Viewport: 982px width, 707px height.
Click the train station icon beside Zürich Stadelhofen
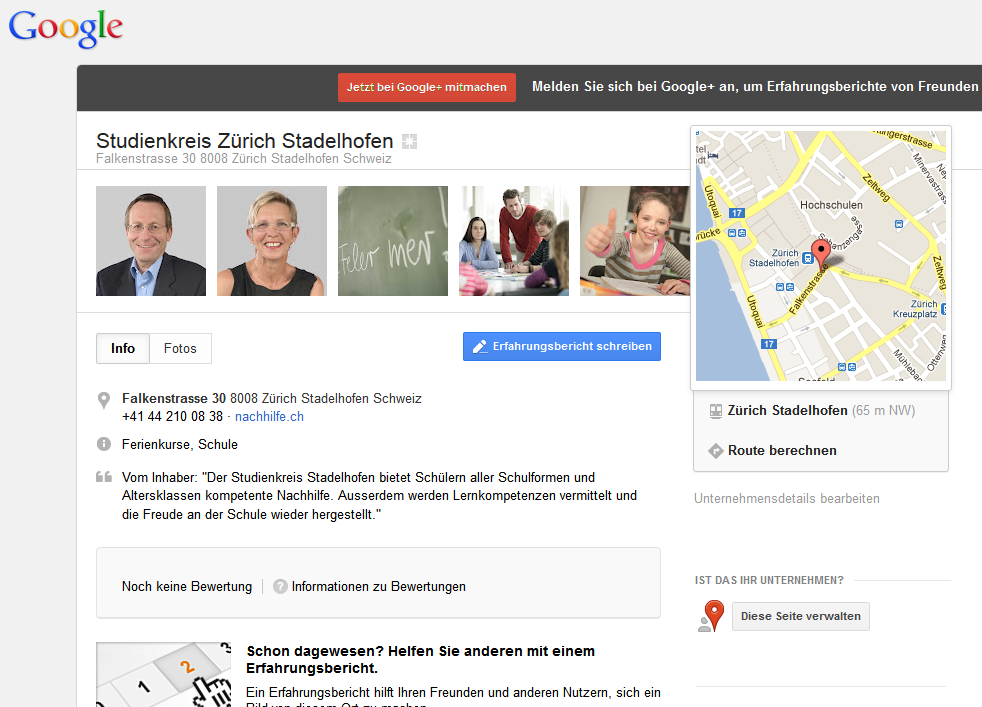point(716,411)
